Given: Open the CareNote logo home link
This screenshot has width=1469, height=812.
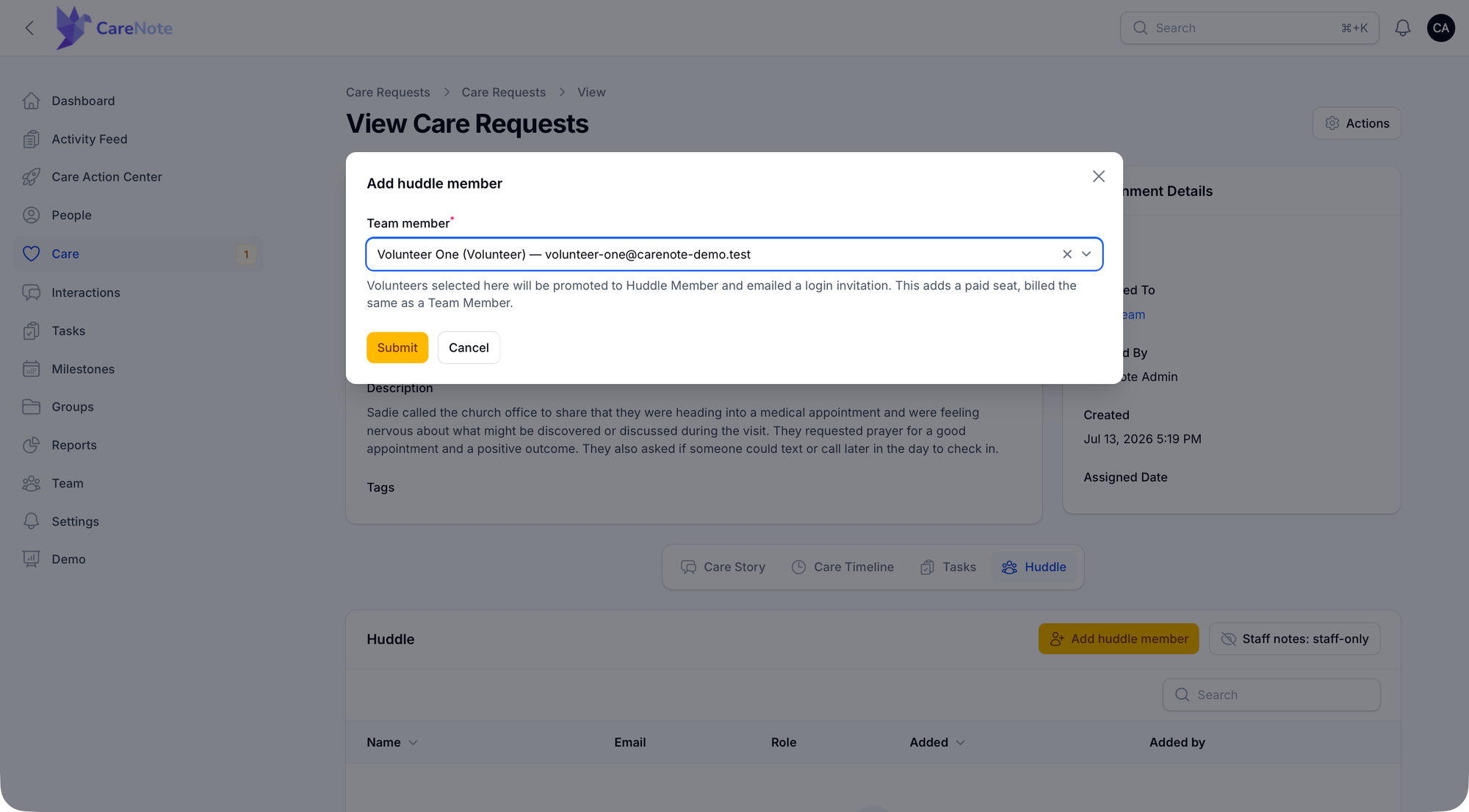Looking at the screenshot, I should (115, 28).
